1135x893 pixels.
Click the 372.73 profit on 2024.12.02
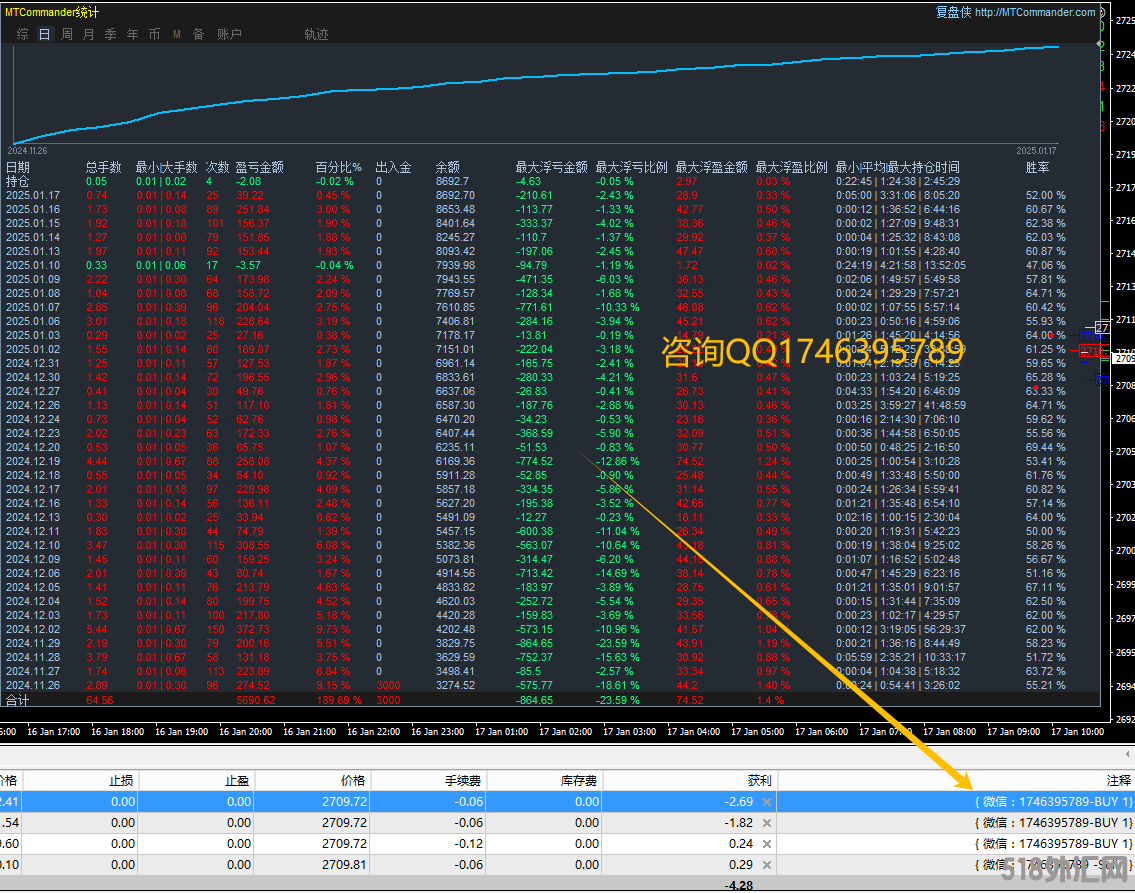click(253, 630)
